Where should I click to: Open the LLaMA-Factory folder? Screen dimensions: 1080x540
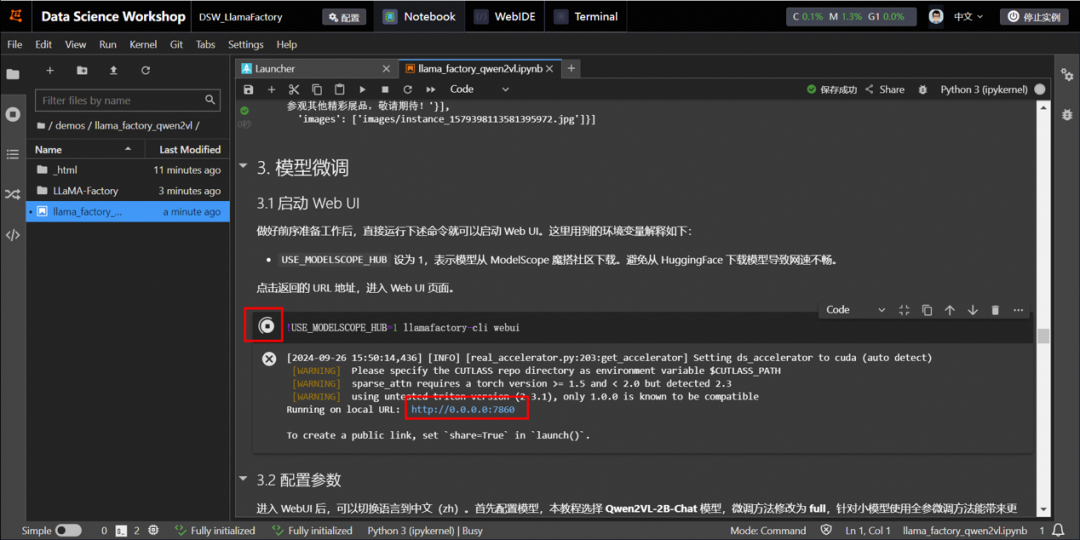[85, 191]
